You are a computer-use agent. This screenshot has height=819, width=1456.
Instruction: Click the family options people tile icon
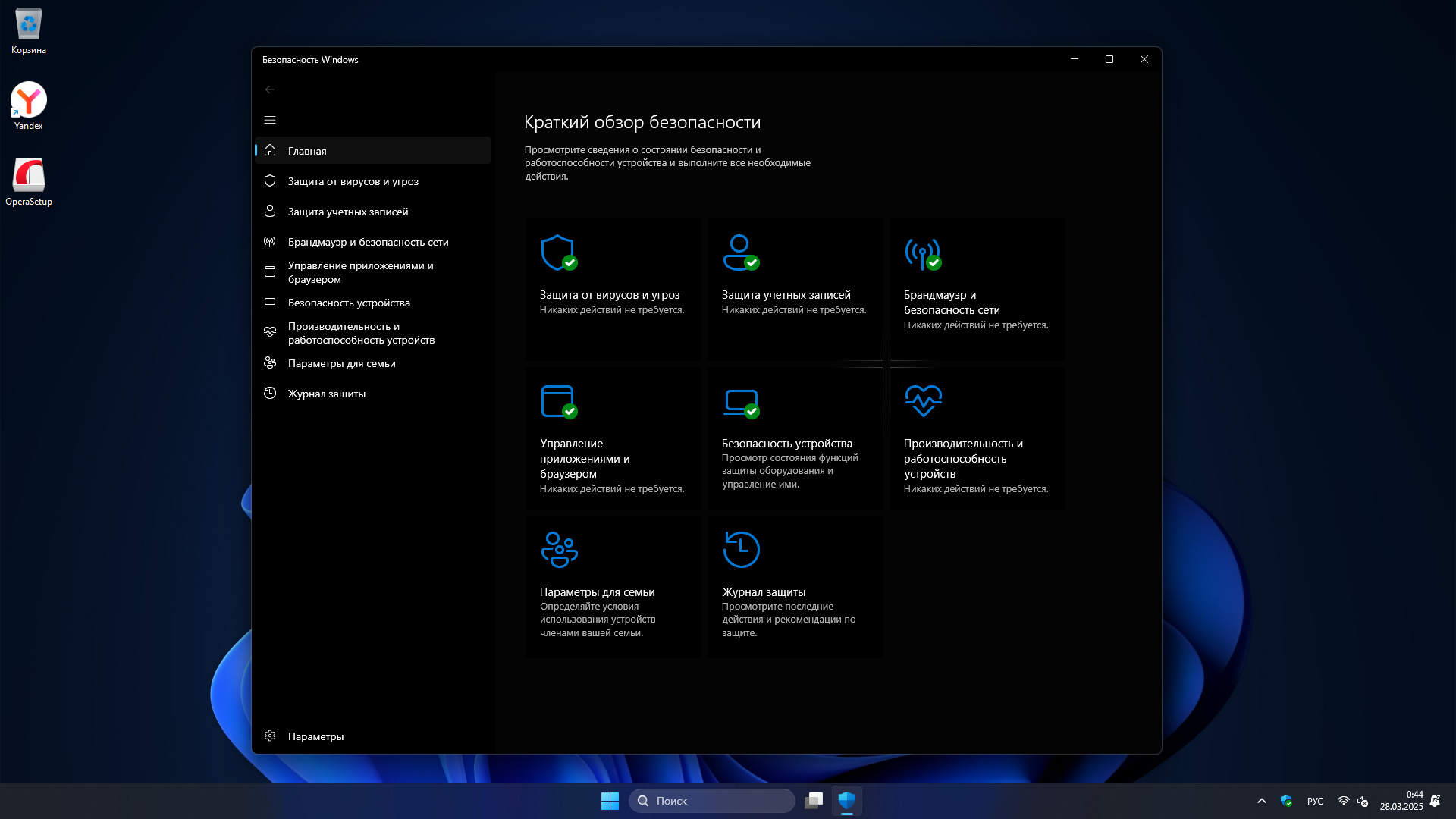(559, 549)
